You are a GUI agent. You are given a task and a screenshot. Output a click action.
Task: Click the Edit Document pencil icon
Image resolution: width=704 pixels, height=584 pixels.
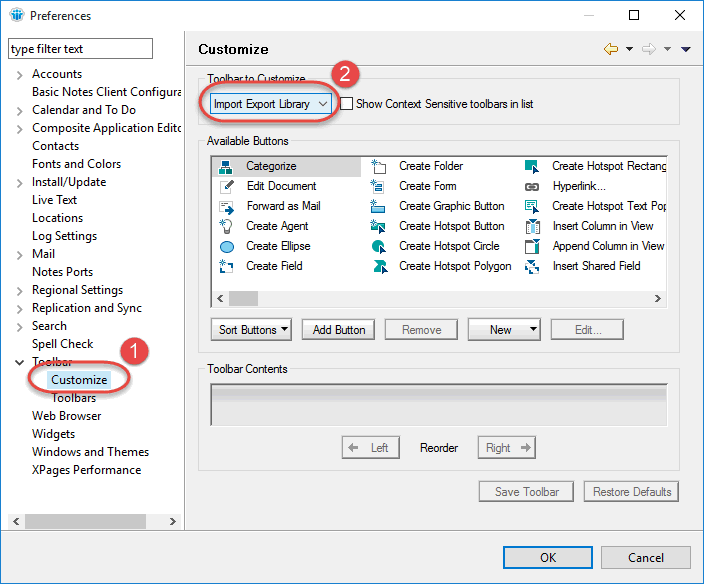pos(227,186)
